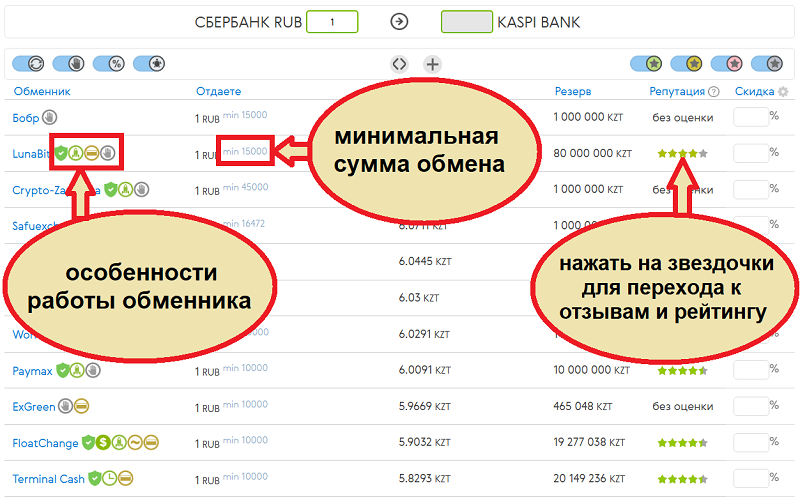Open the gear settings beside Скидка
This screenshot has height=504, width=800.
(x=783, y=91)
